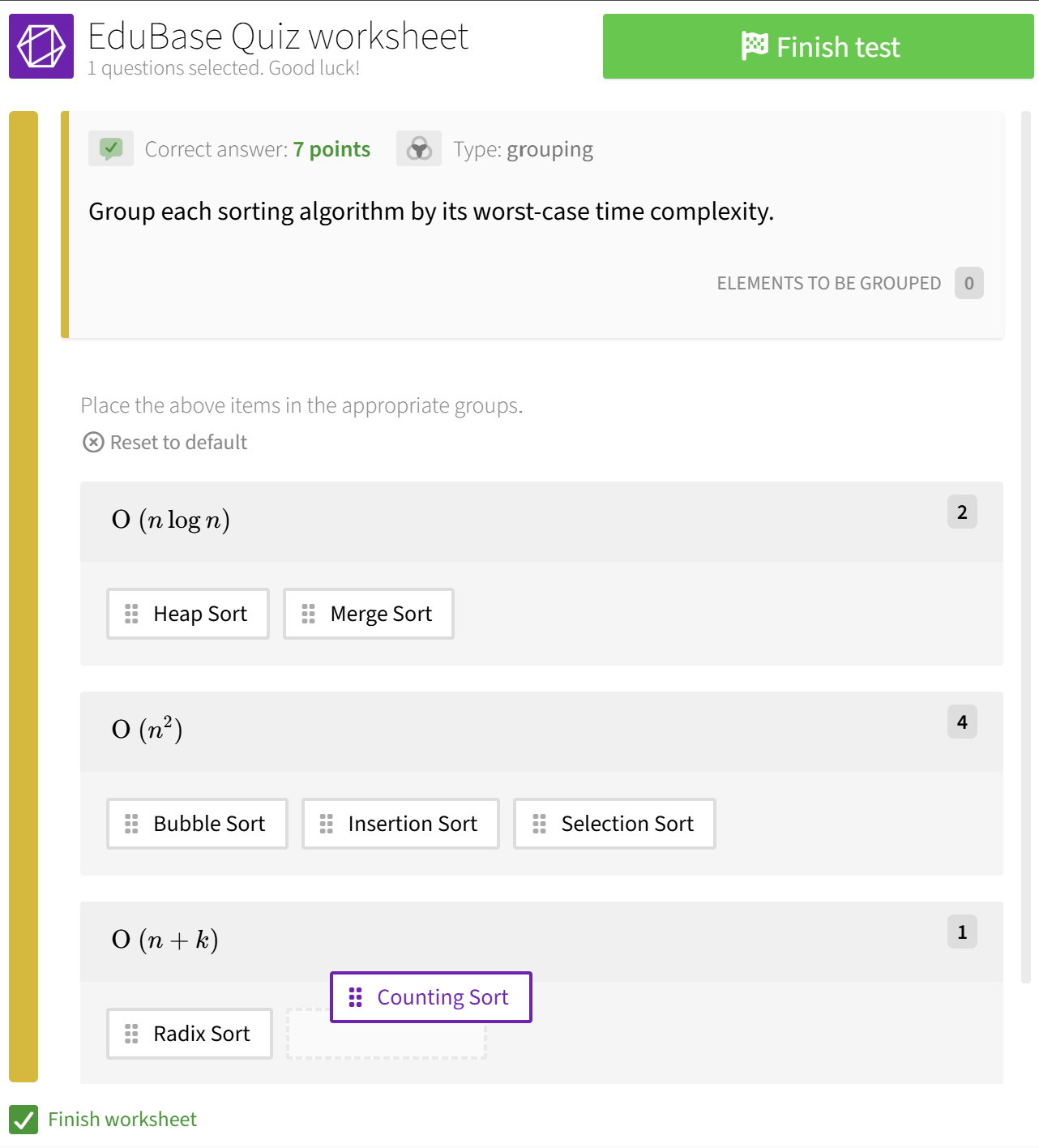The width and height of the screenshot is (1039, 1148).
Task: Grab the drag handle on Heap Sort
Action: (x=132, y=614)
